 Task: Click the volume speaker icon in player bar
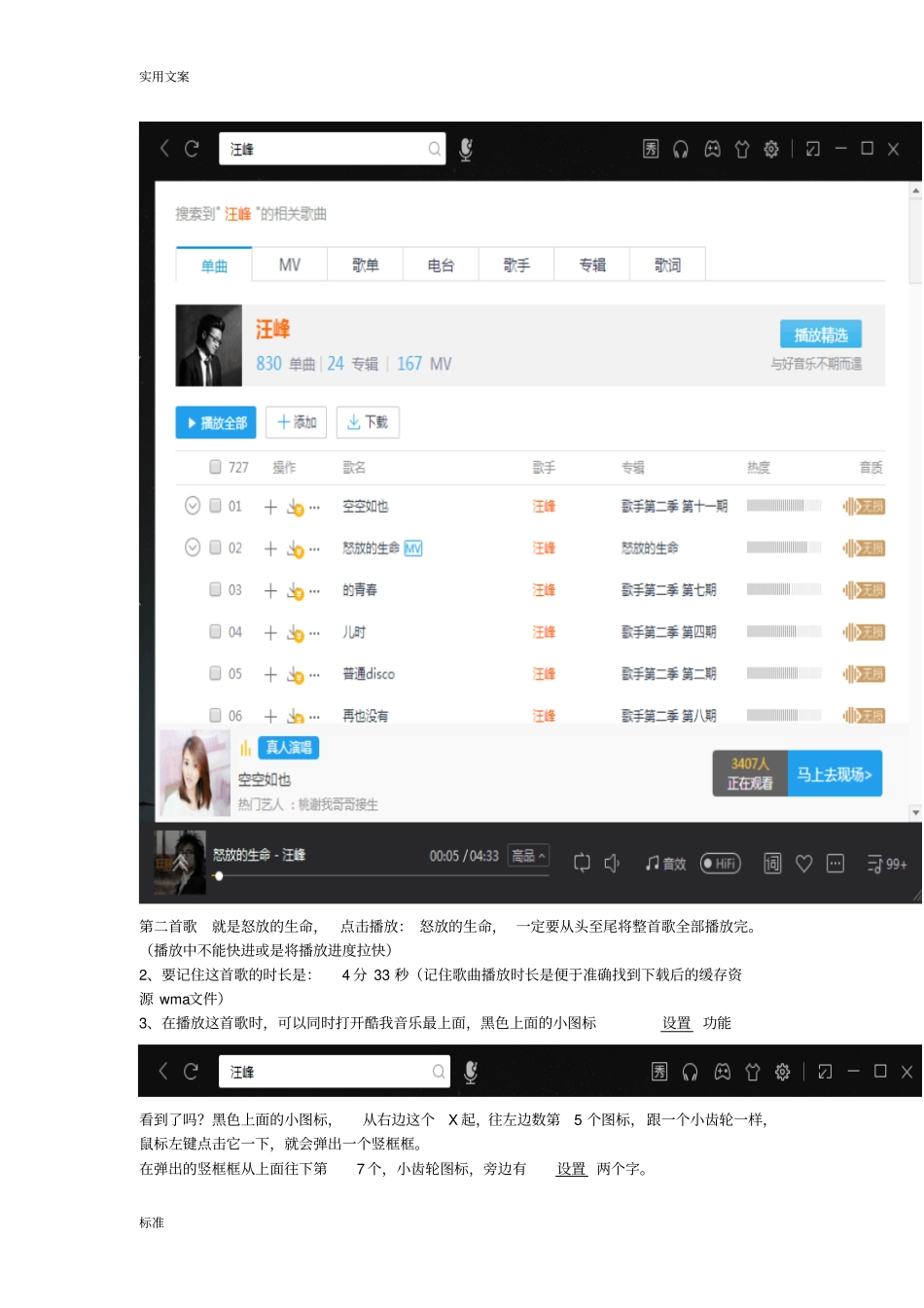click(x=612, y=863)
